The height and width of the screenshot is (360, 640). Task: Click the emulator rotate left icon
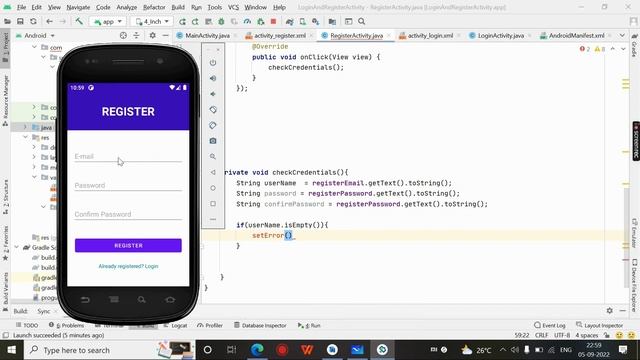213,110
